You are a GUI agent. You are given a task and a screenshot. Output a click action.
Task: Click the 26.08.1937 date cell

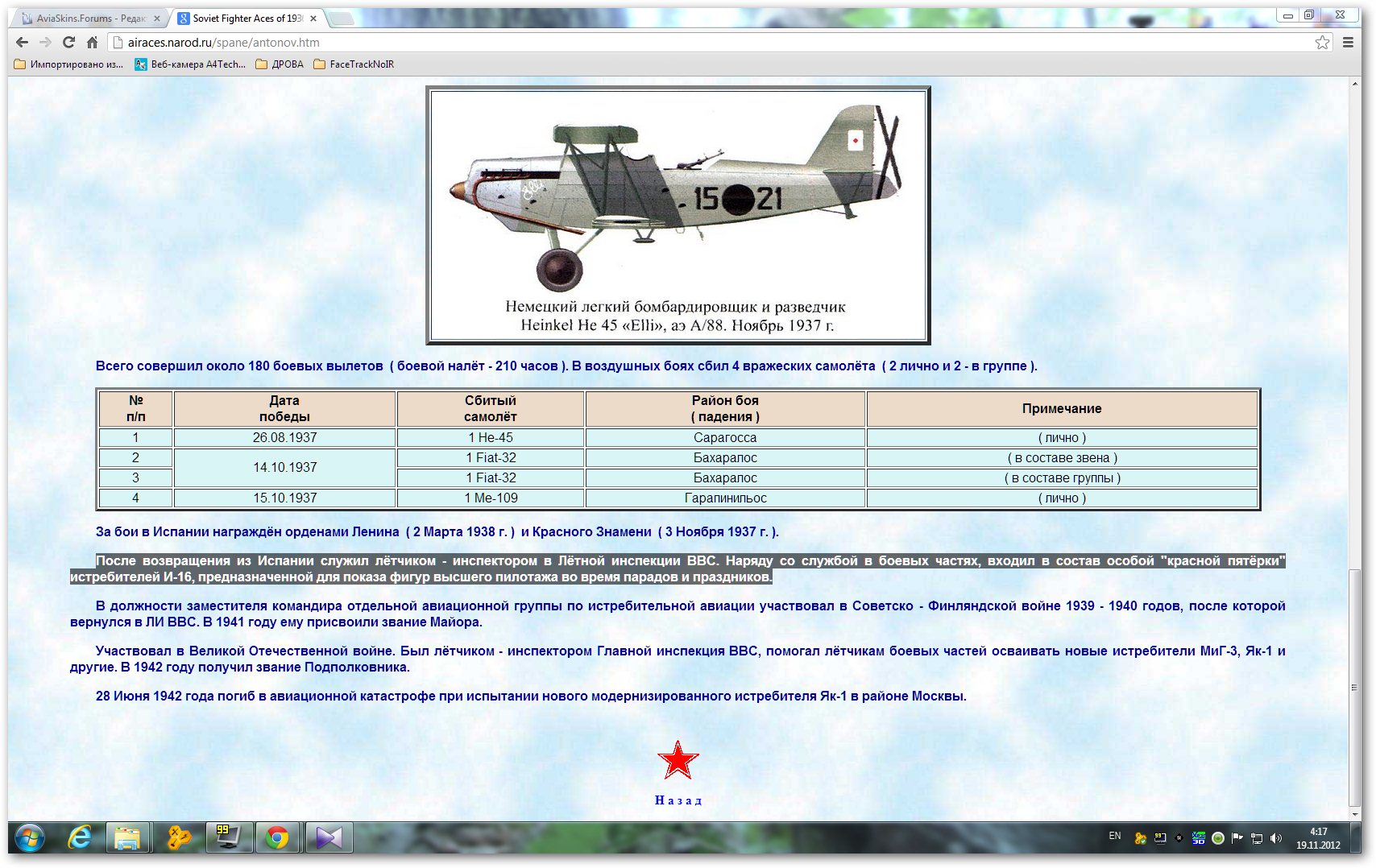(x=284, y=437)
